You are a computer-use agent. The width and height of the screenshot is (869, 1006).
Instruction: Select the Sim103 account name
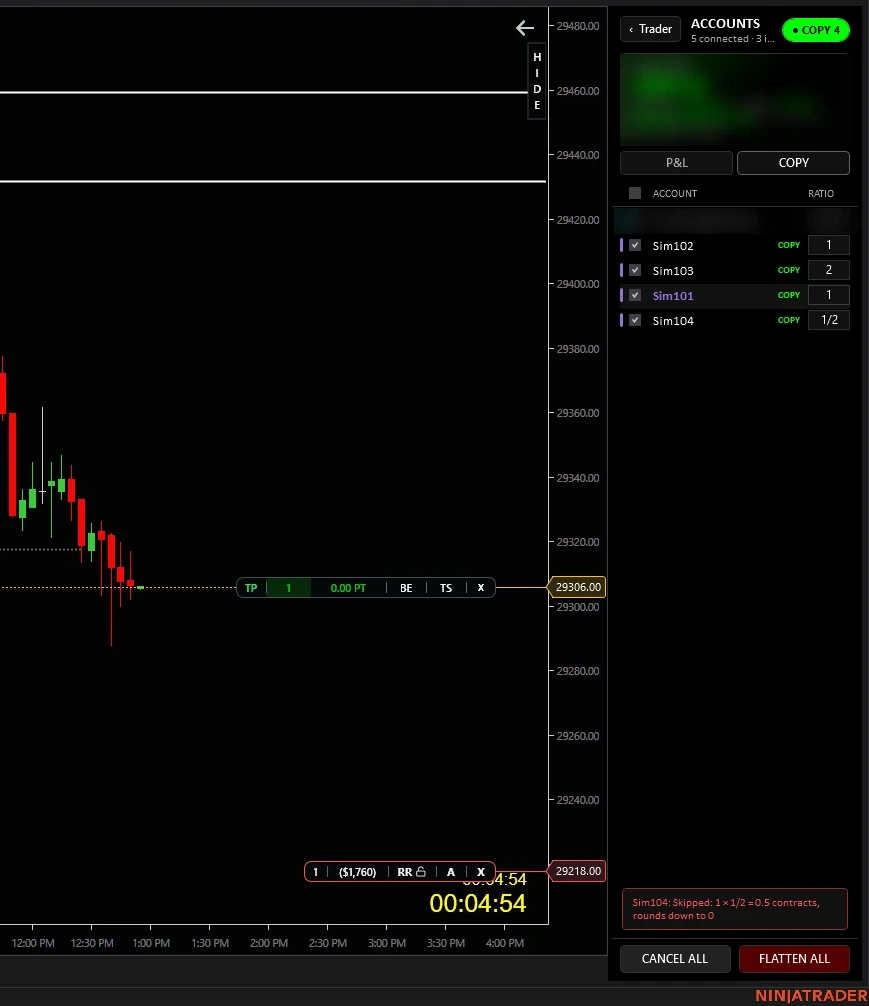coord(673,271)
